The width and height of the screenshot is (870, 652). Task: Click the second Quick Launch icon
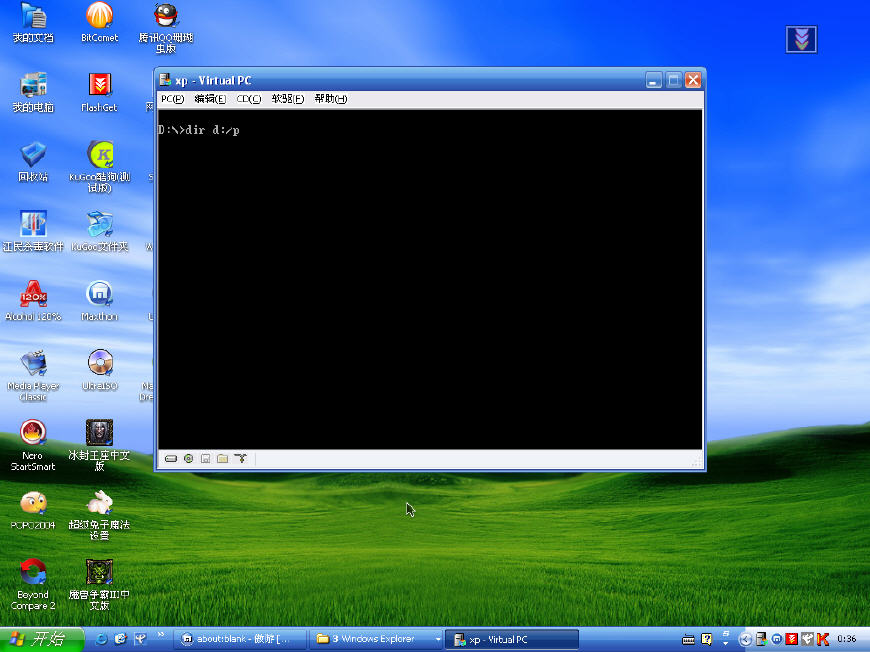(x=120, y=639)
